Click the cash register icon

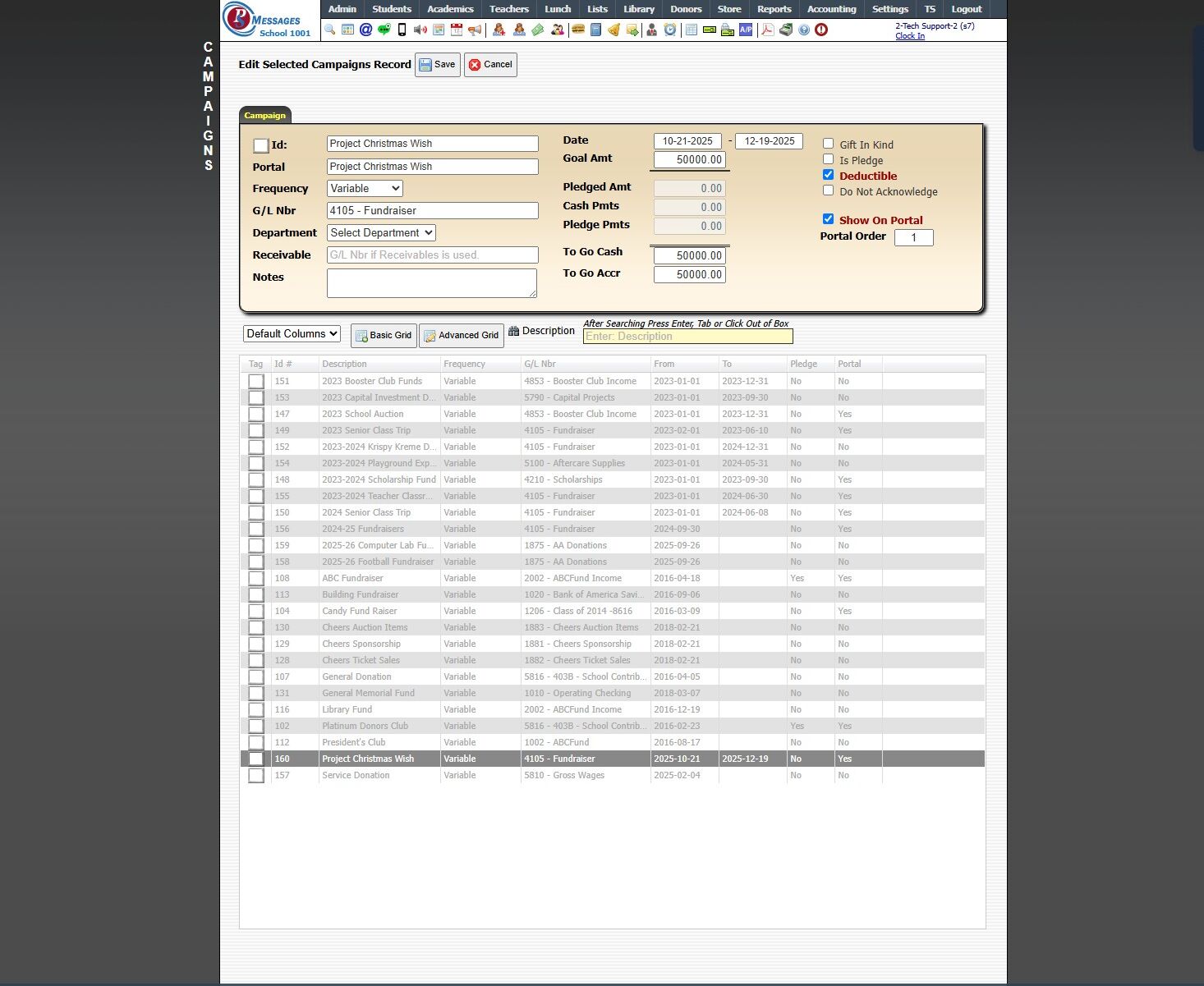click(x=786, y=30)
